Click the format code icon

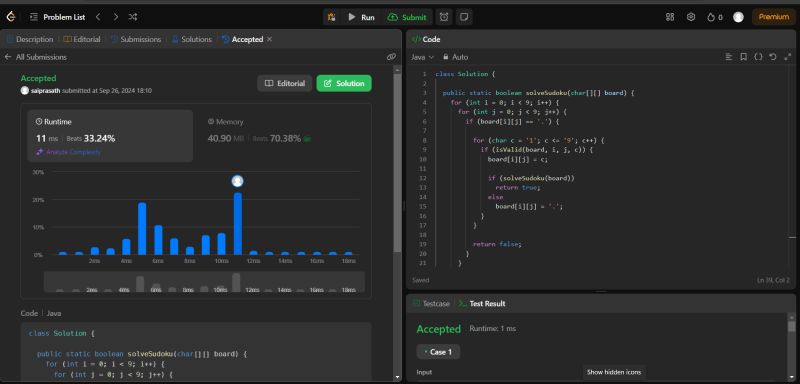(729, 57)
